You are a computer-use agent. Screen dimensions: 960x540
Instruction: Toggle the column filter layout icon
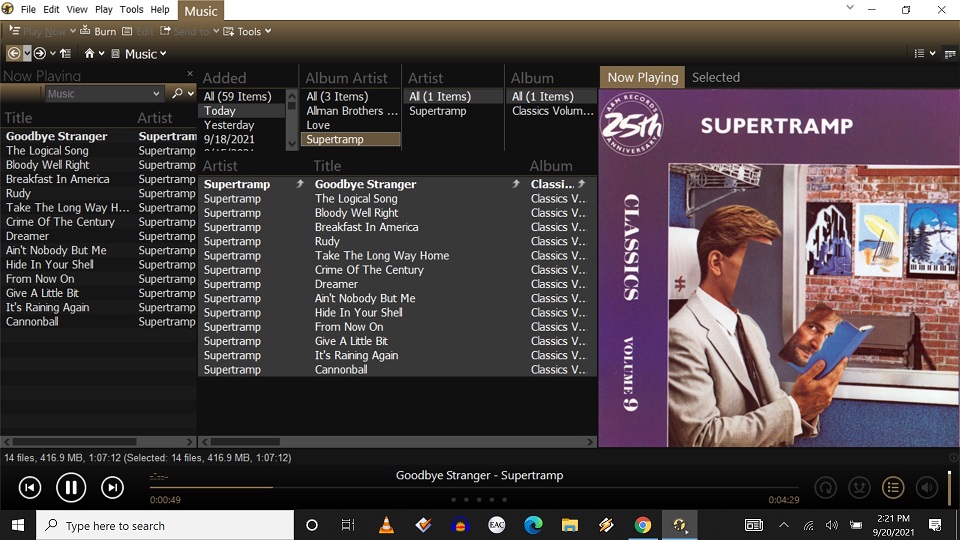950,54
